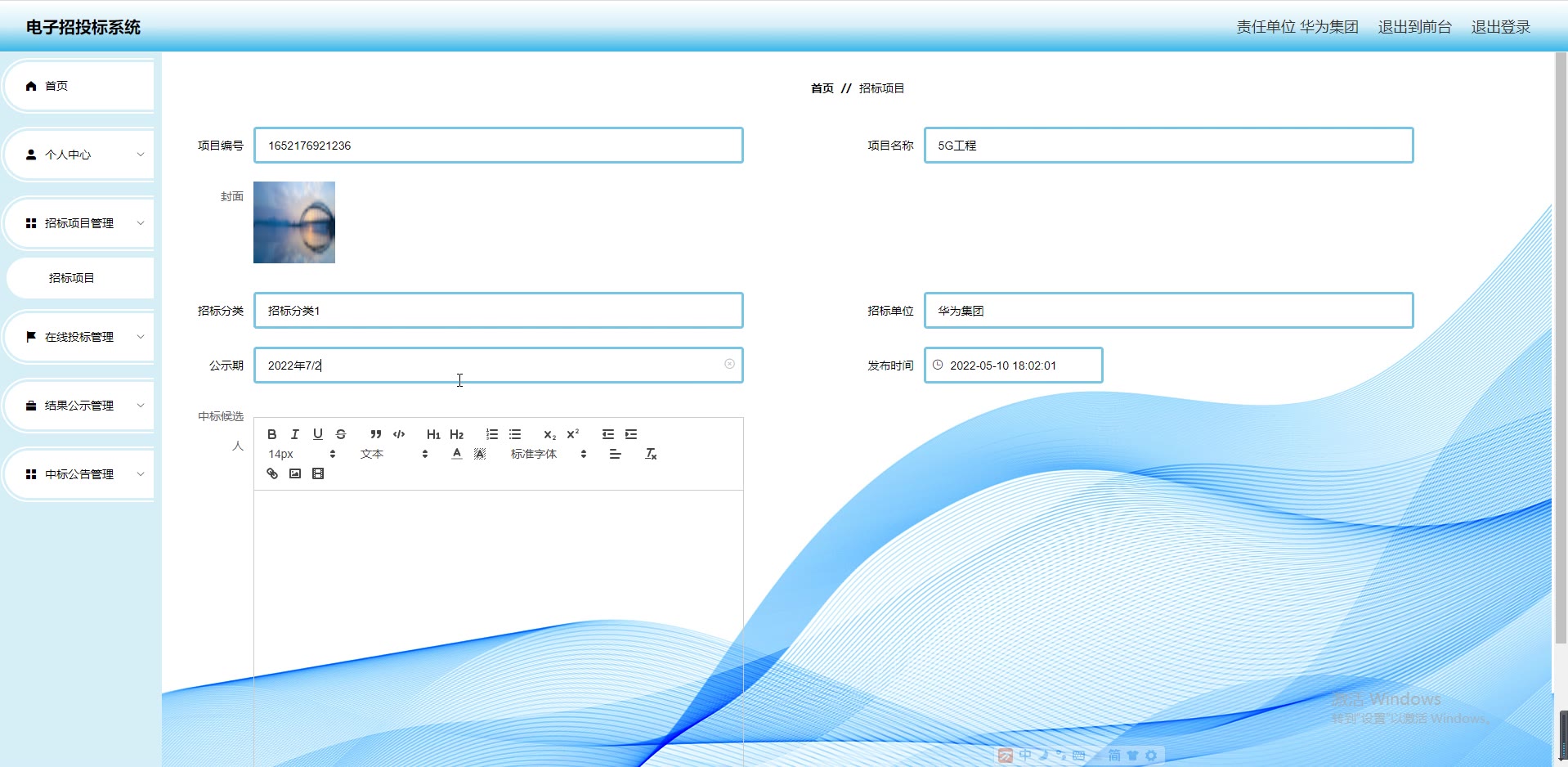The height and width of the screenshot is (767, 1568).
Task: Focus the 招标分类 input field
Action: click(x=499, y=311)
